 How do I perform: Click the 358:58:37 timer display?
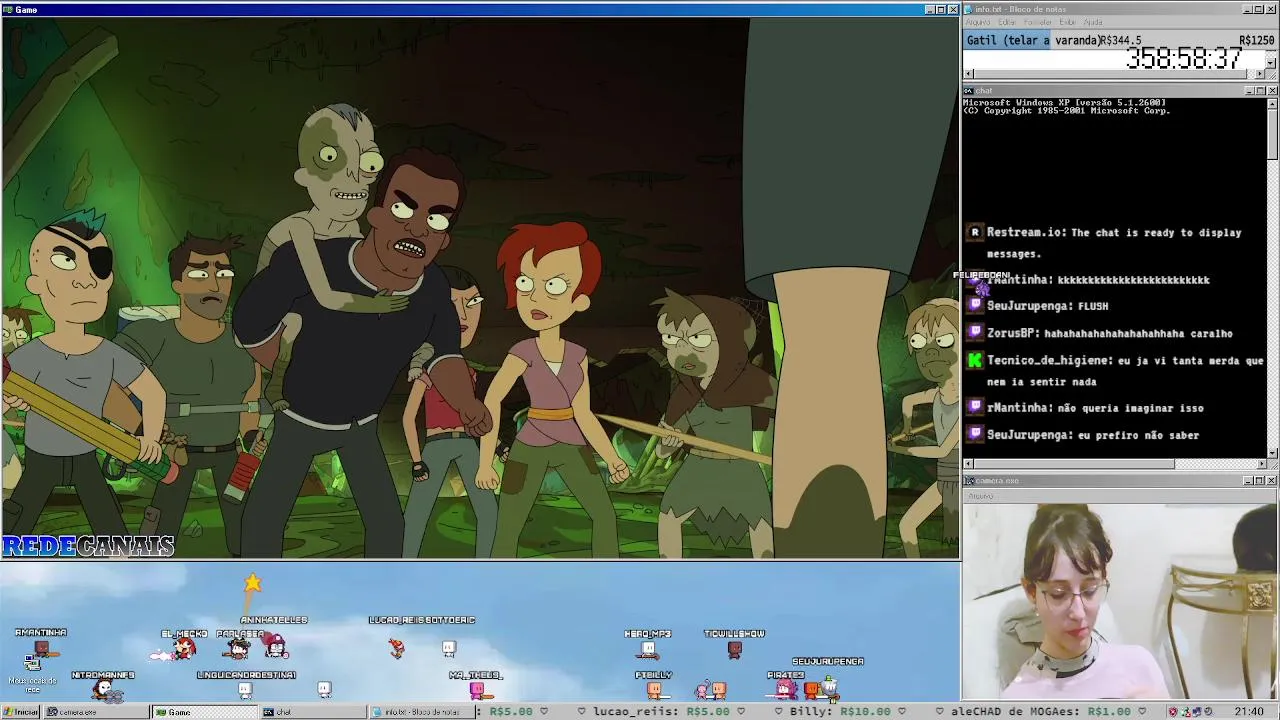[x=1184, y=59]
